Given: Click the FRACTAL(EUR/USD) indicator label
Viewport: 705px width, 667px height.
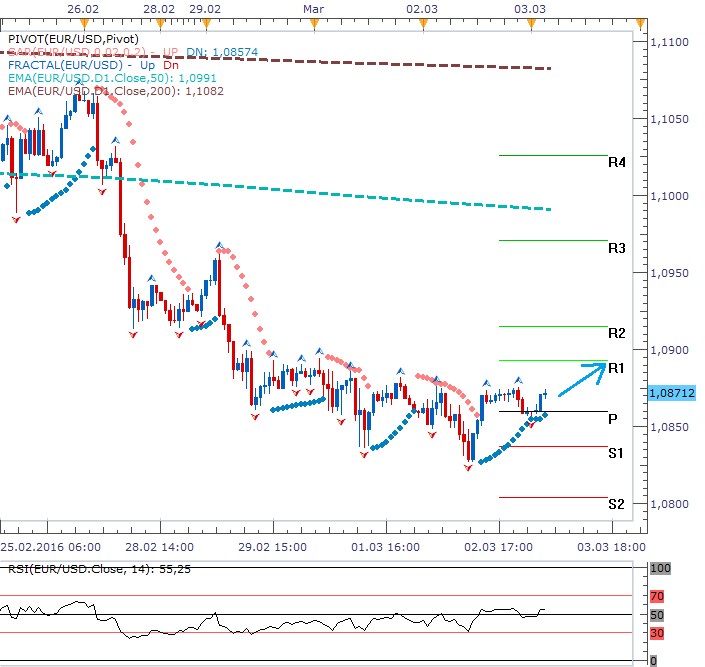Looking at the screenshot, I should (x=60, y=64).
